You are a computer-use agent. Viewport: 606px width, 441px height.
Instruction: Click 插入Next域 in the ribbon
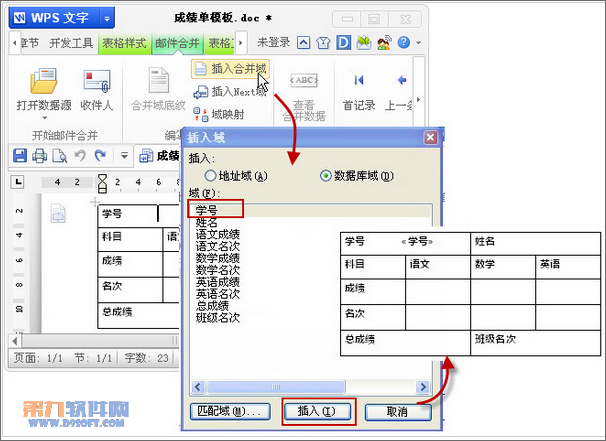coord(233,92)
